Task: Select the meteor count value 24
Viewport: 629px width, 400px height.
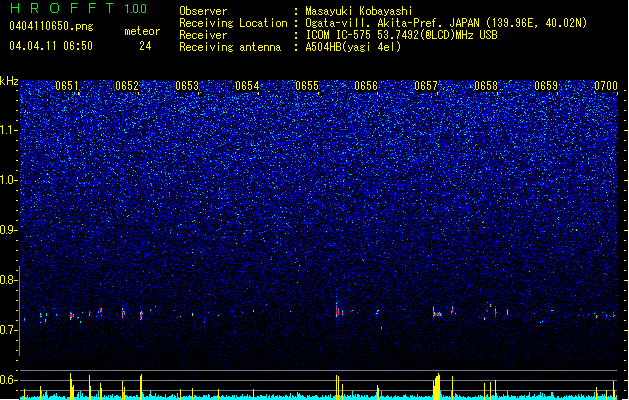Action: pos(145,46)
